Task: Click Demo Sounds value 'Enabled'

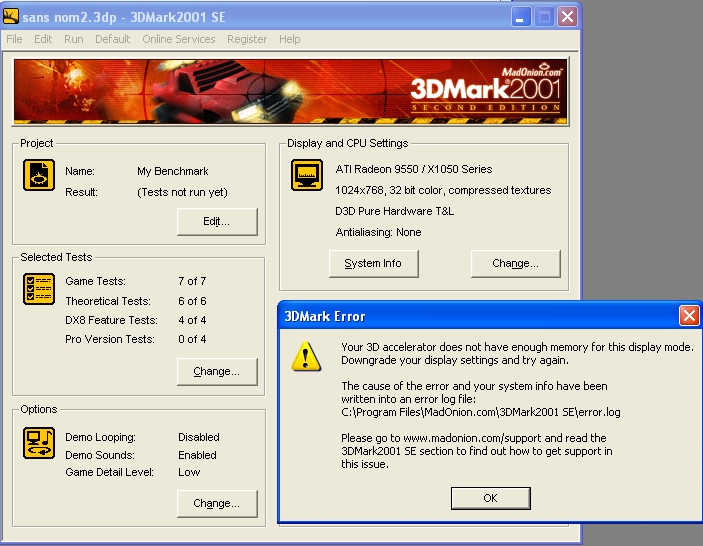Action: (x=197, y=455)
